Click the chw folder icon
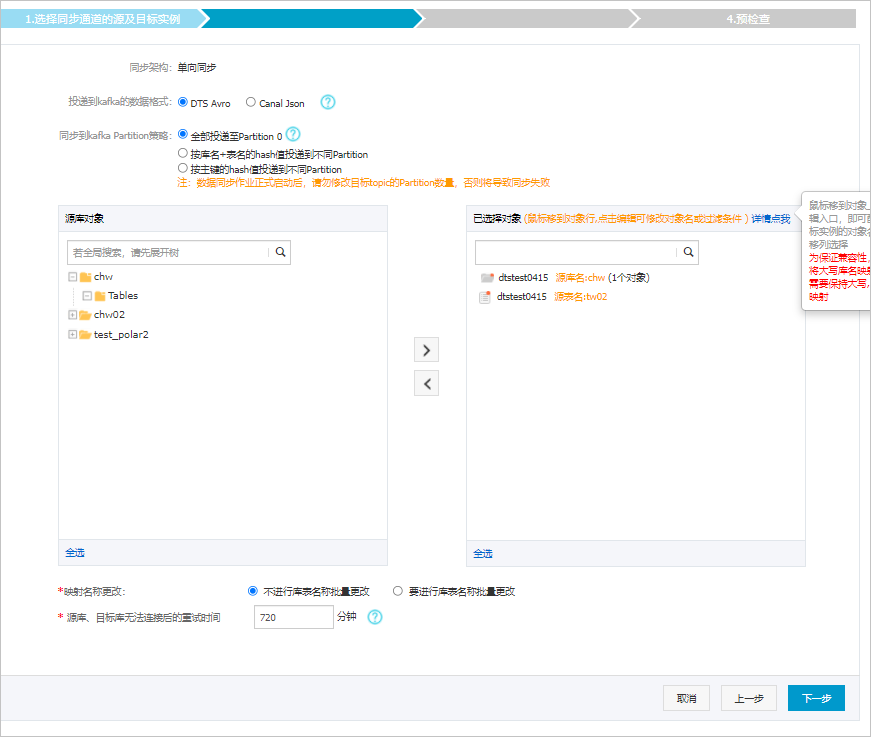Viewport: 871px width, 737px height. point(86,277)
